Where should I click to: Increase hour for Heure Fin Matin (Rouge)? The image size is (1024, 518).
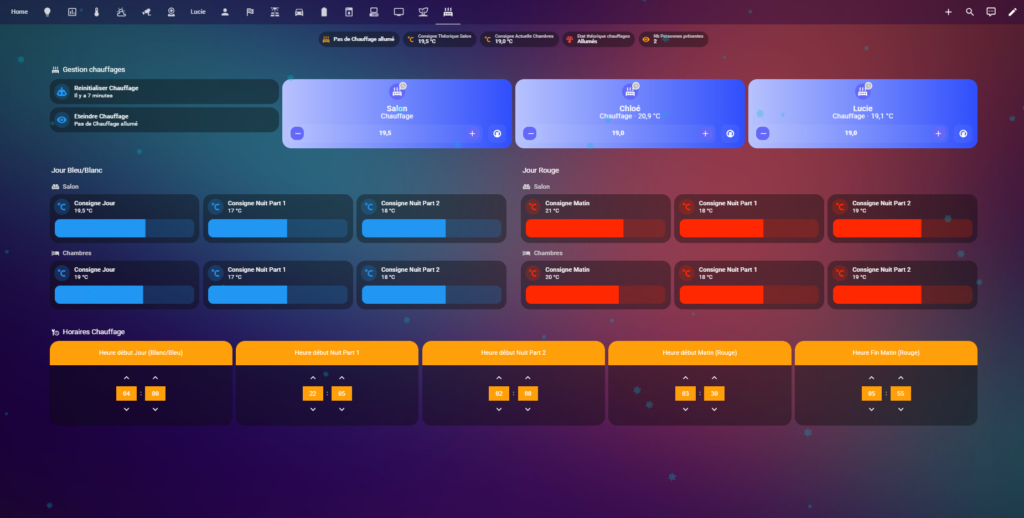pyautogui.click(x=871, y=378)
